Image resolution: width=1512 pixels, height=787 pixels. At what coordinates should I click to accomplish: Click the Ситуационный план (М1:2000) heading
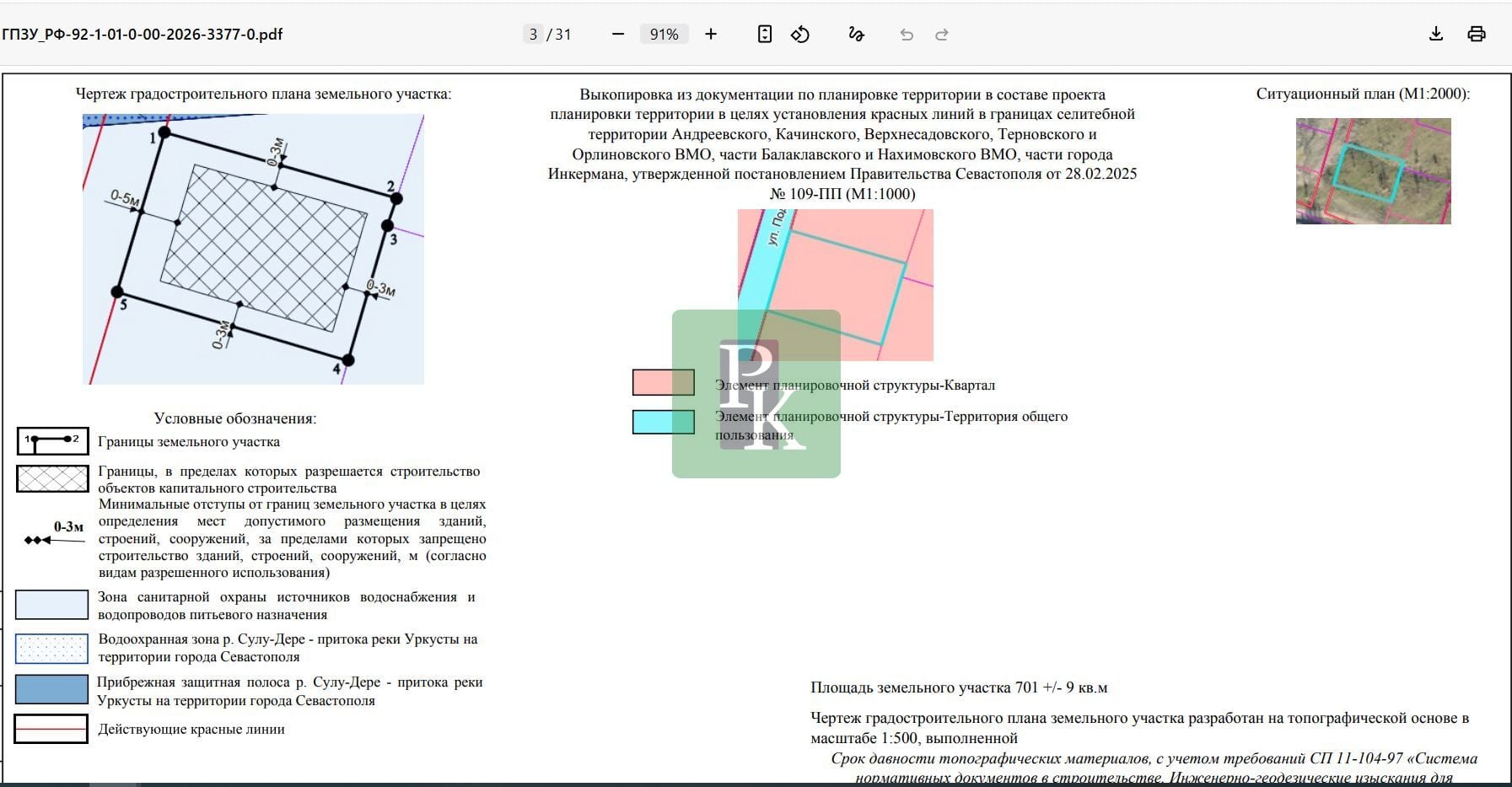1363,94
